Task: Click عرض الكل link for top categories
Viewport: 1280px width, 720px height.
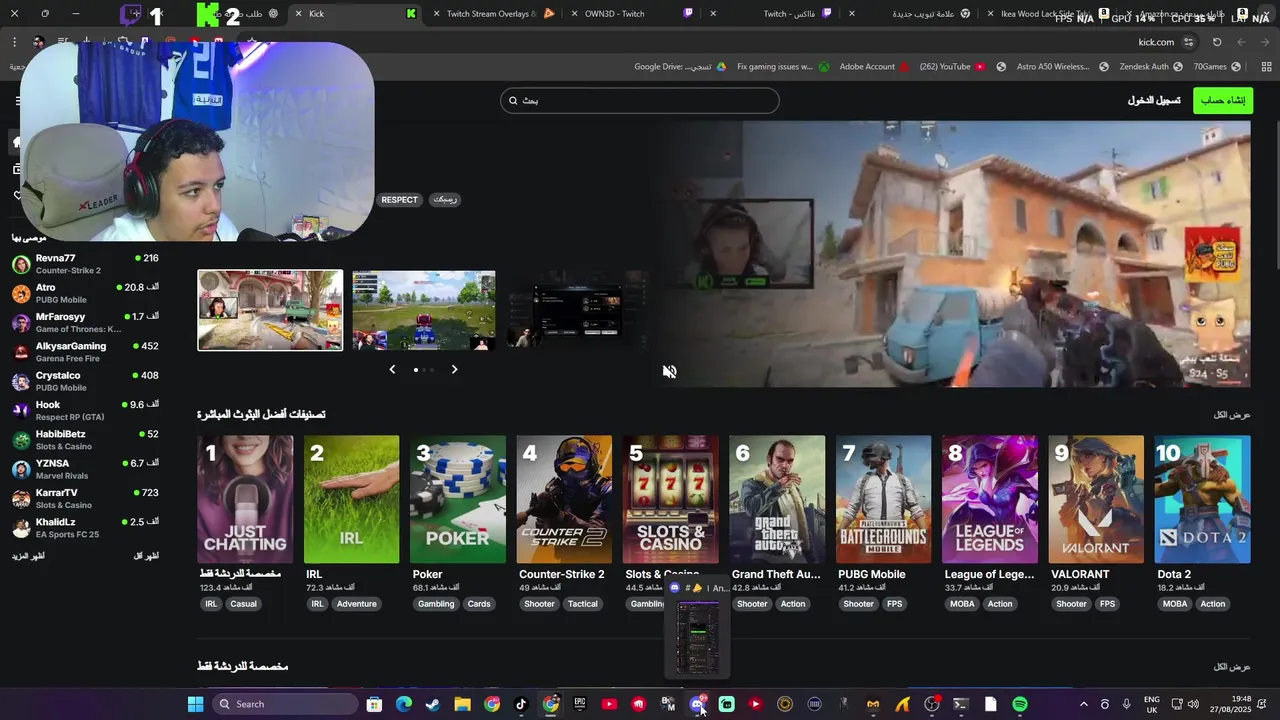Action: tap(1232, 415)
